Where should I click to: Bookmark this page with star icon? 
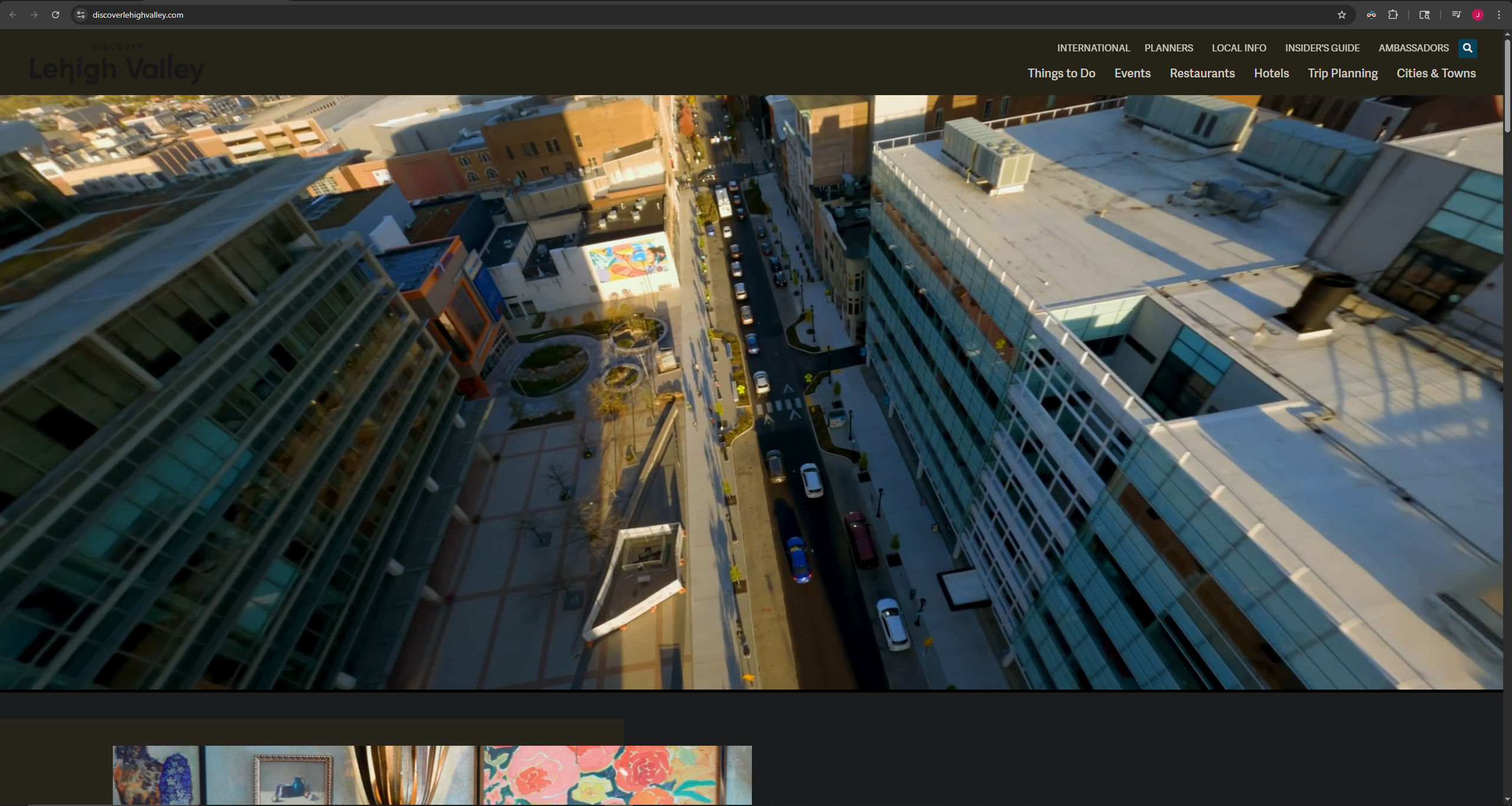coord(1341,15)
